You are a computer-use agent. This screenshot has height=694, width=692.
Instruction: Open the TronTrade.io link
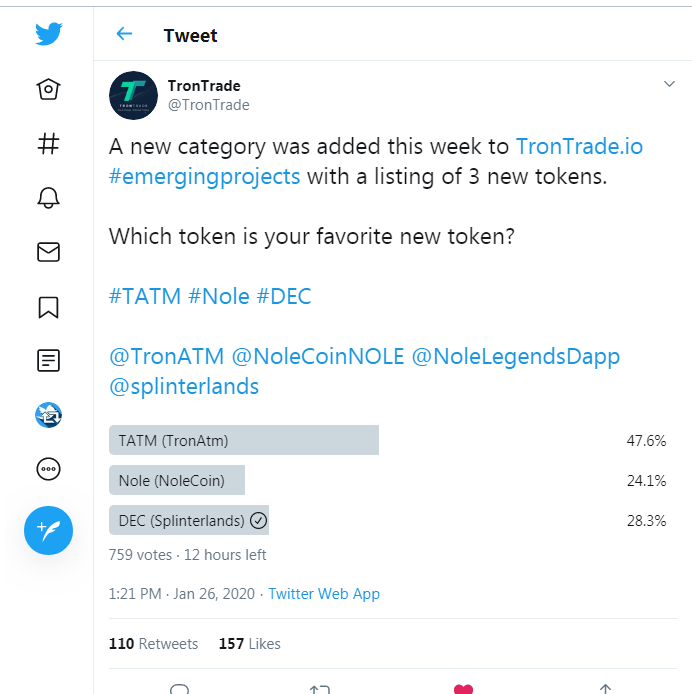click(579, 147)
